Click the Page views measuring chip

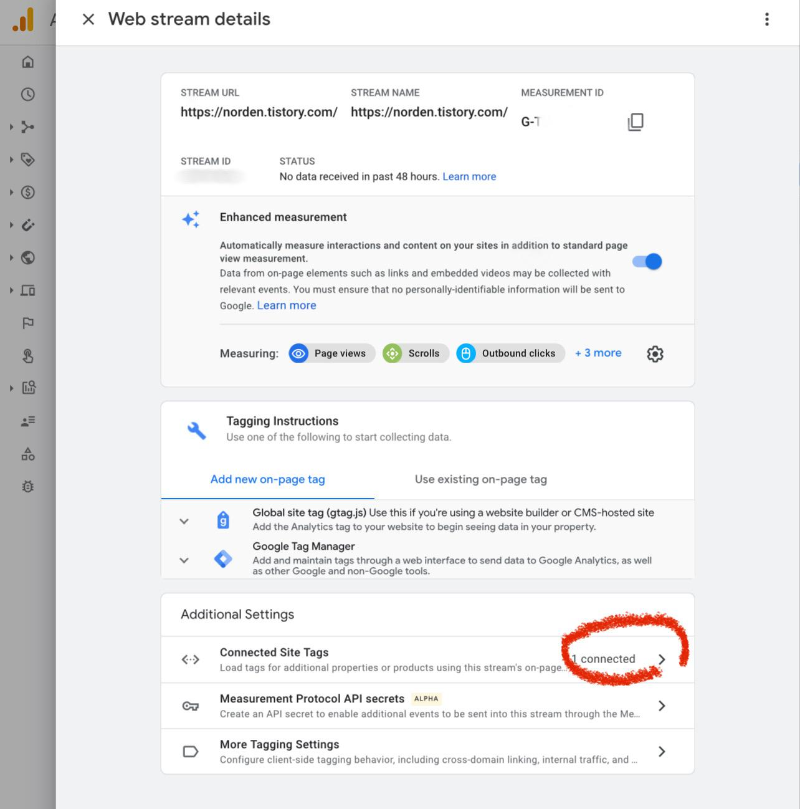[x=331, y=353]
